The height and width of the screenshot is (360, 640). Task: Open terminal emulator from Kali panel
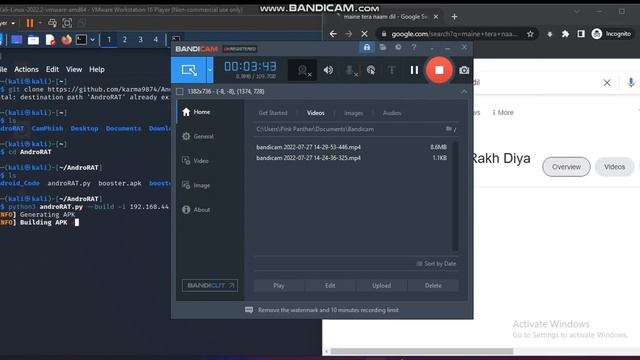(81, 40)
